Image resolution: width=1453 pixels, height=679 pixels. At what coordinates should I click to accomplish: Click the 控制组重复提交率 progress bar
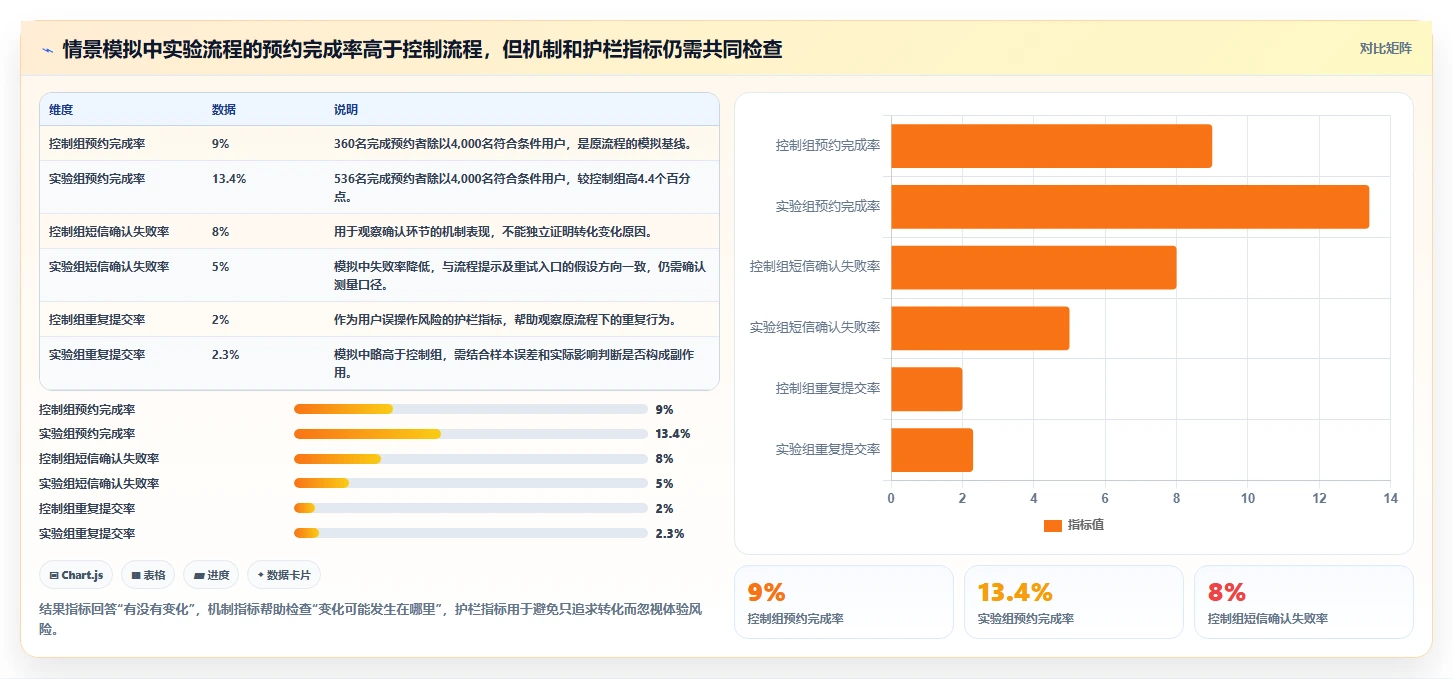tap(471, 508)
